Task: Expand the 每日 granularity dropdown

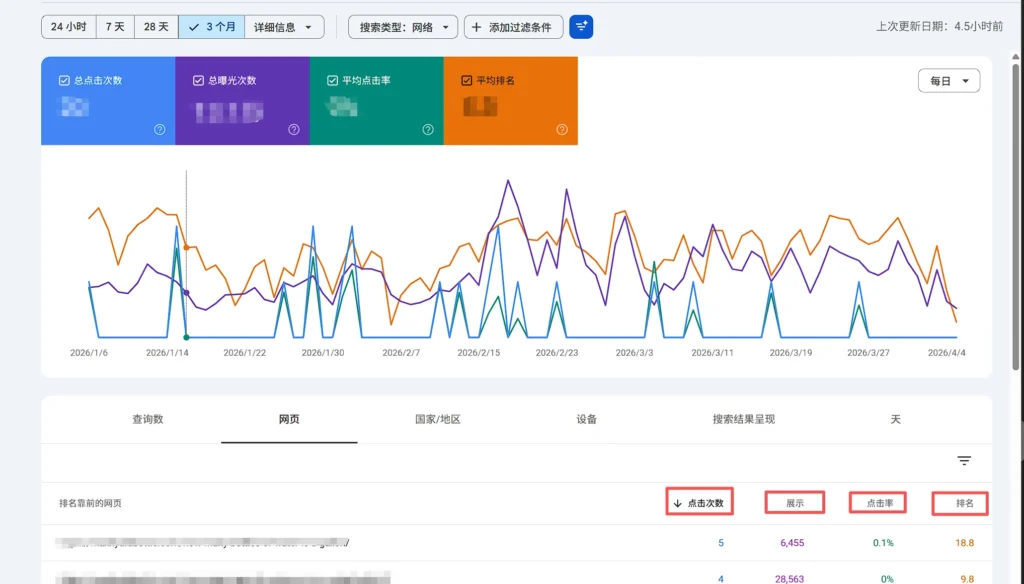Action: pos(948,80)
